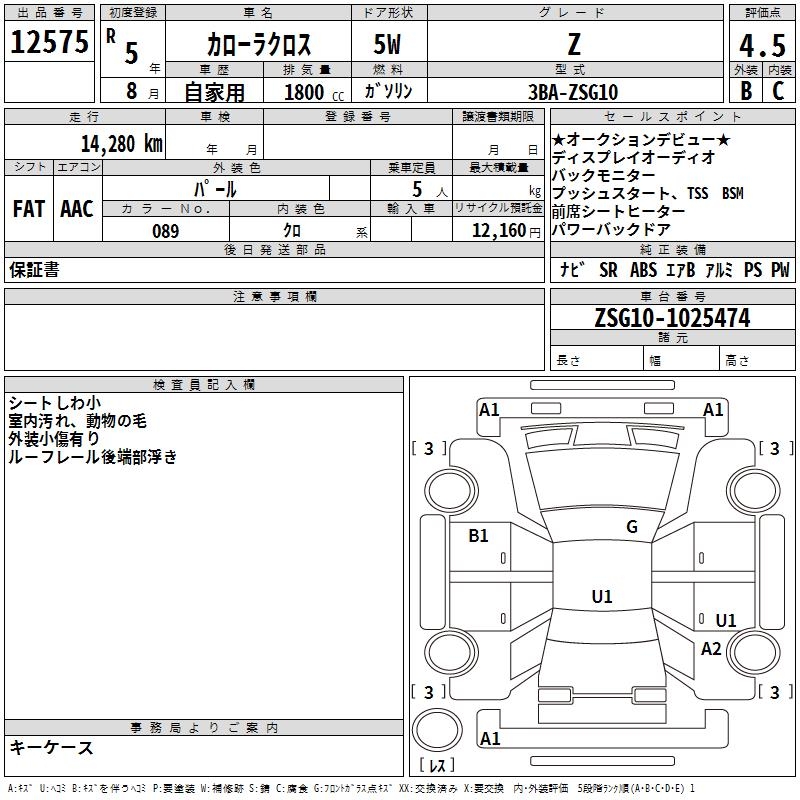Viewport: 800px width, 800px height.
Task: Select 初度登録 header
Action: coord(133,13)
